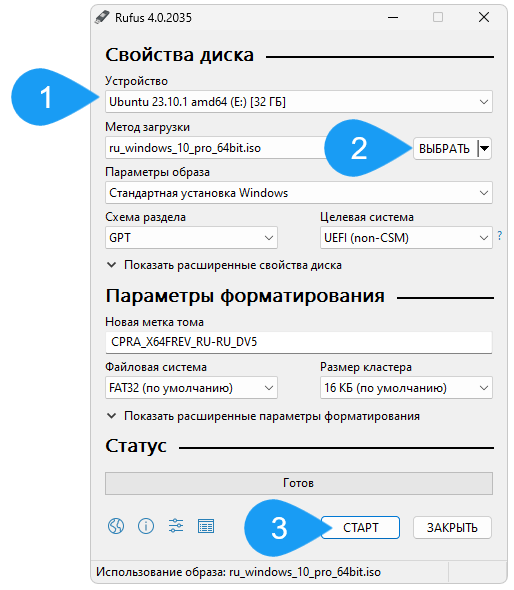Click the target system help question mark

point(500,236)
